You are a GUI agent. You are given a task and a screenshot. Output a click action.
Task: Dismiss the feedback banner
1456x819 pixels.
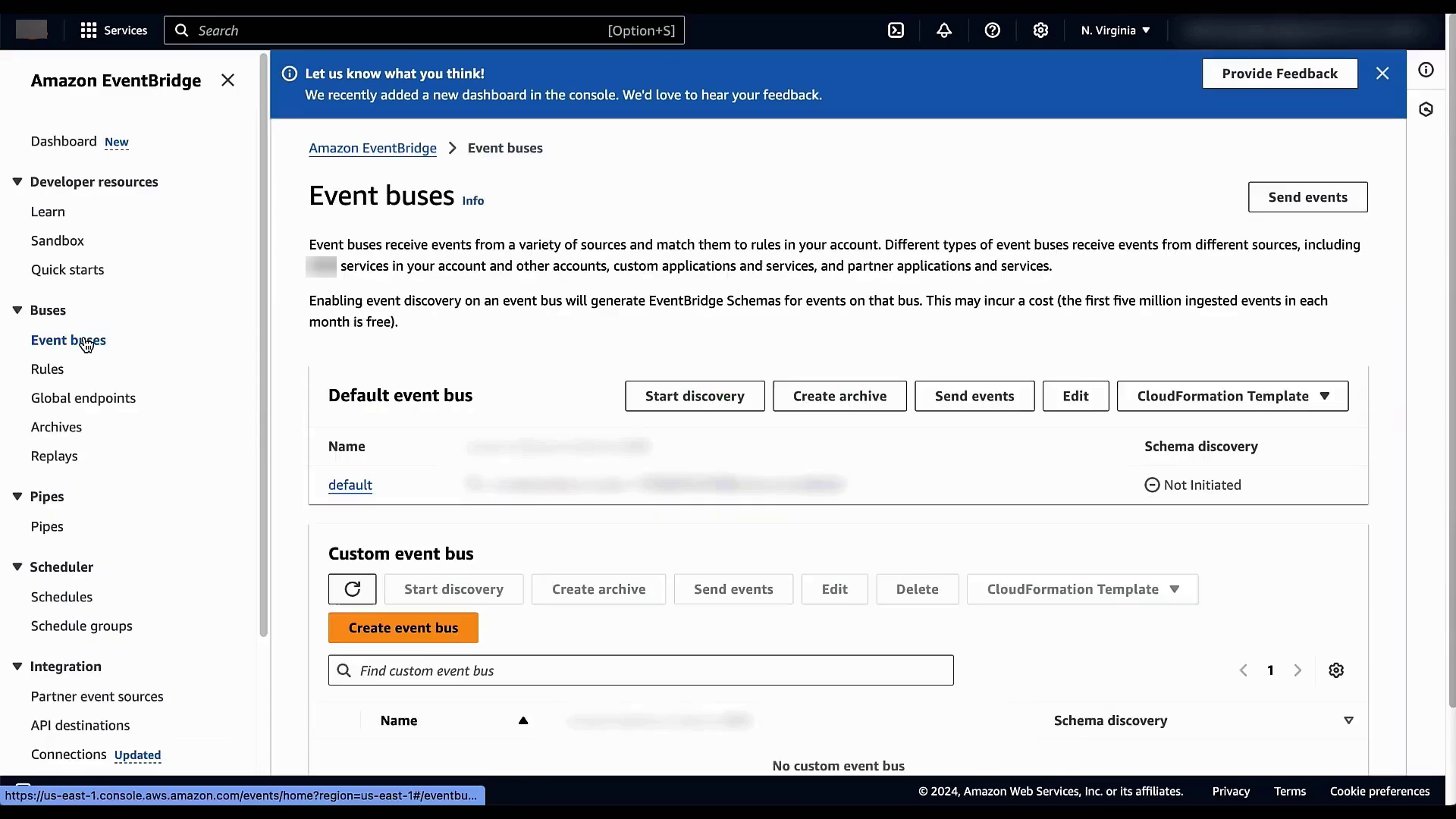point(1382,74)
